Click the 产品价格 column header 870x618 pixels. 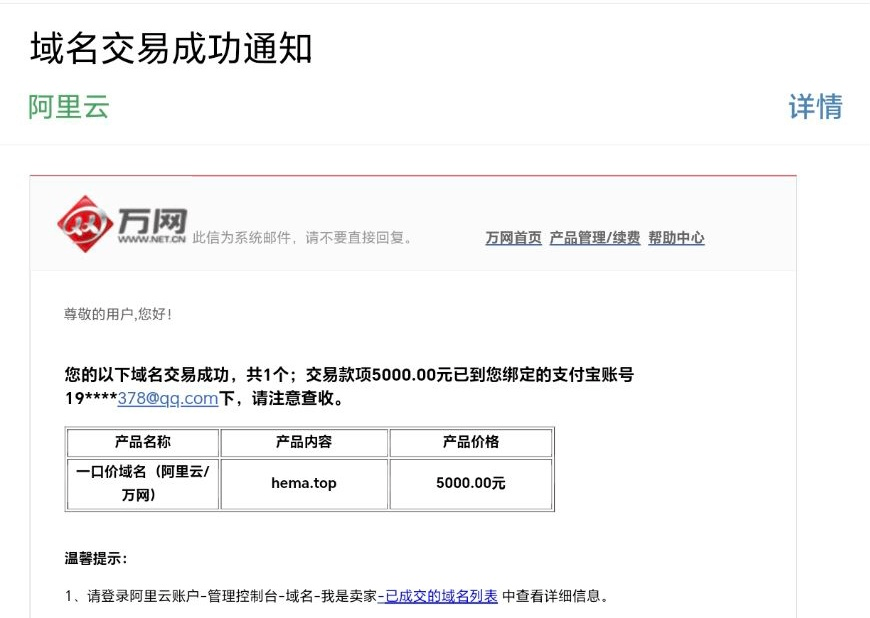(x=471, y=442)
